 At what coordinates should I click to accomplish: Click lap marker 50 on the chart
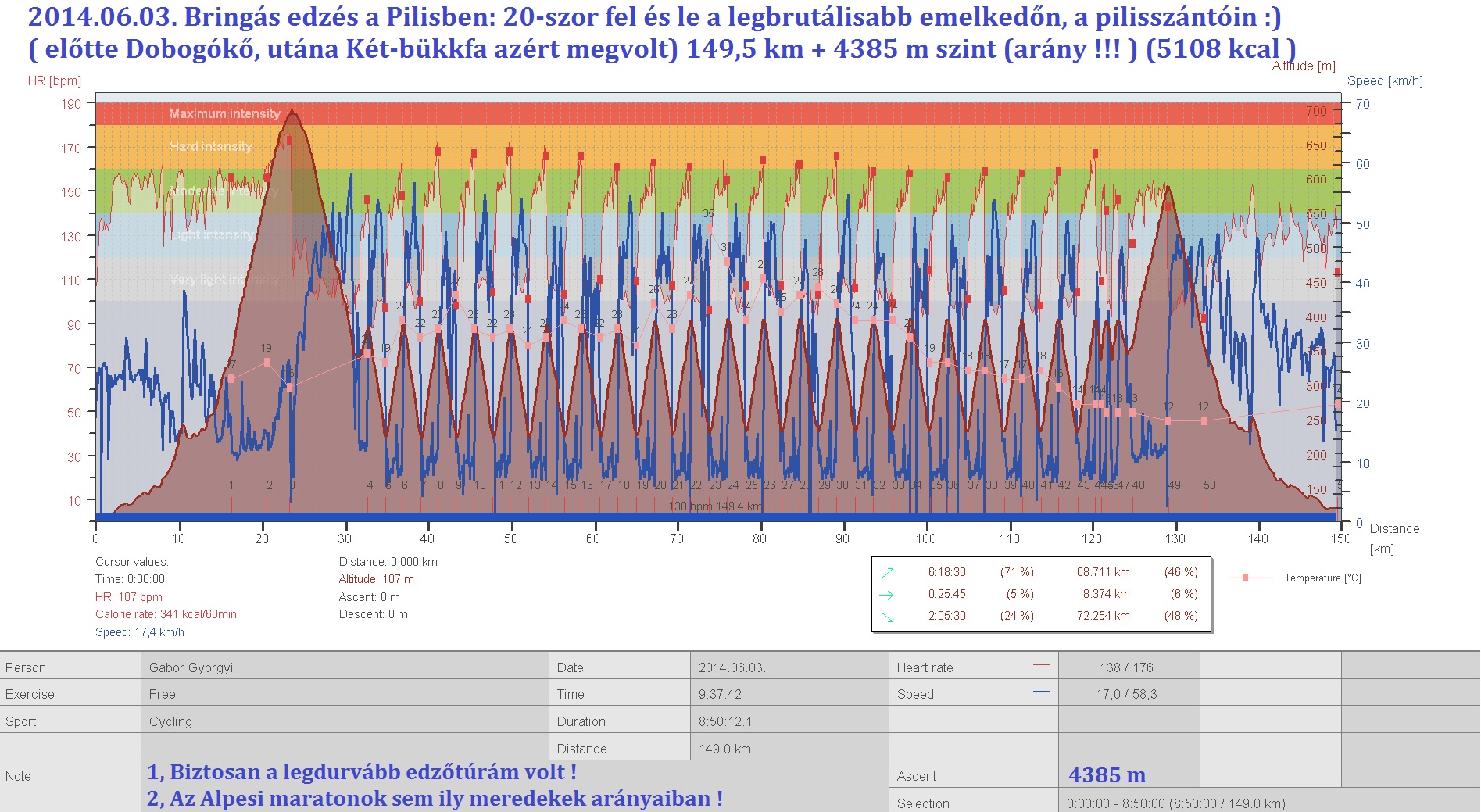tap(1209, 485)
